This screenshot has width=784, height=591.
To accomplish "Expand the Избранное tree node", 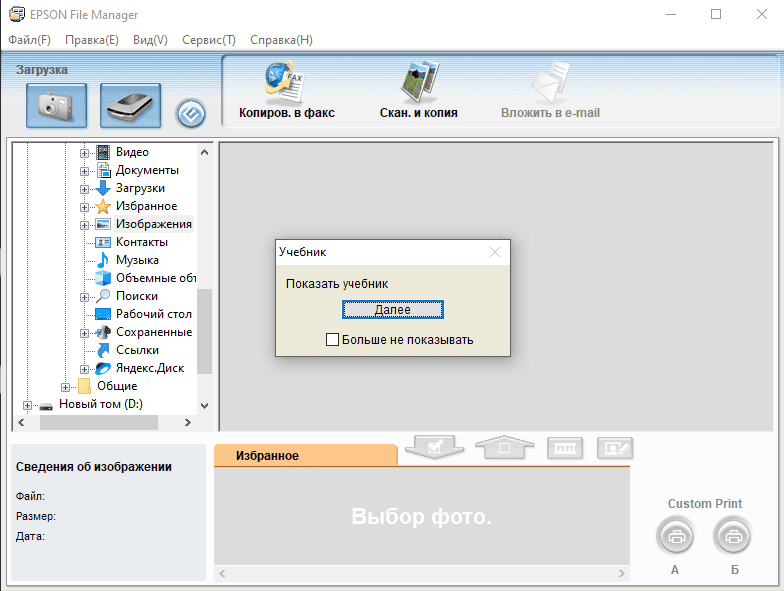I will tap(84, 207).
